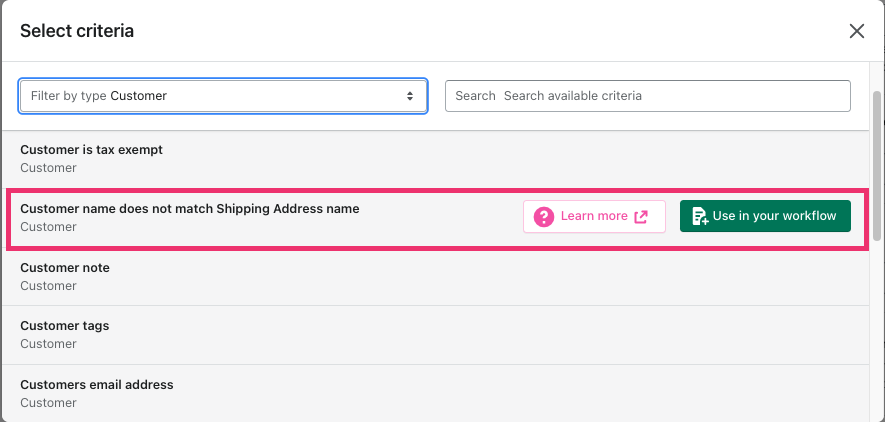Image resolution: width=885 pixels, height=422 pixels.
Task: Click the Use in your workflow button
Action: coord(765,216)
